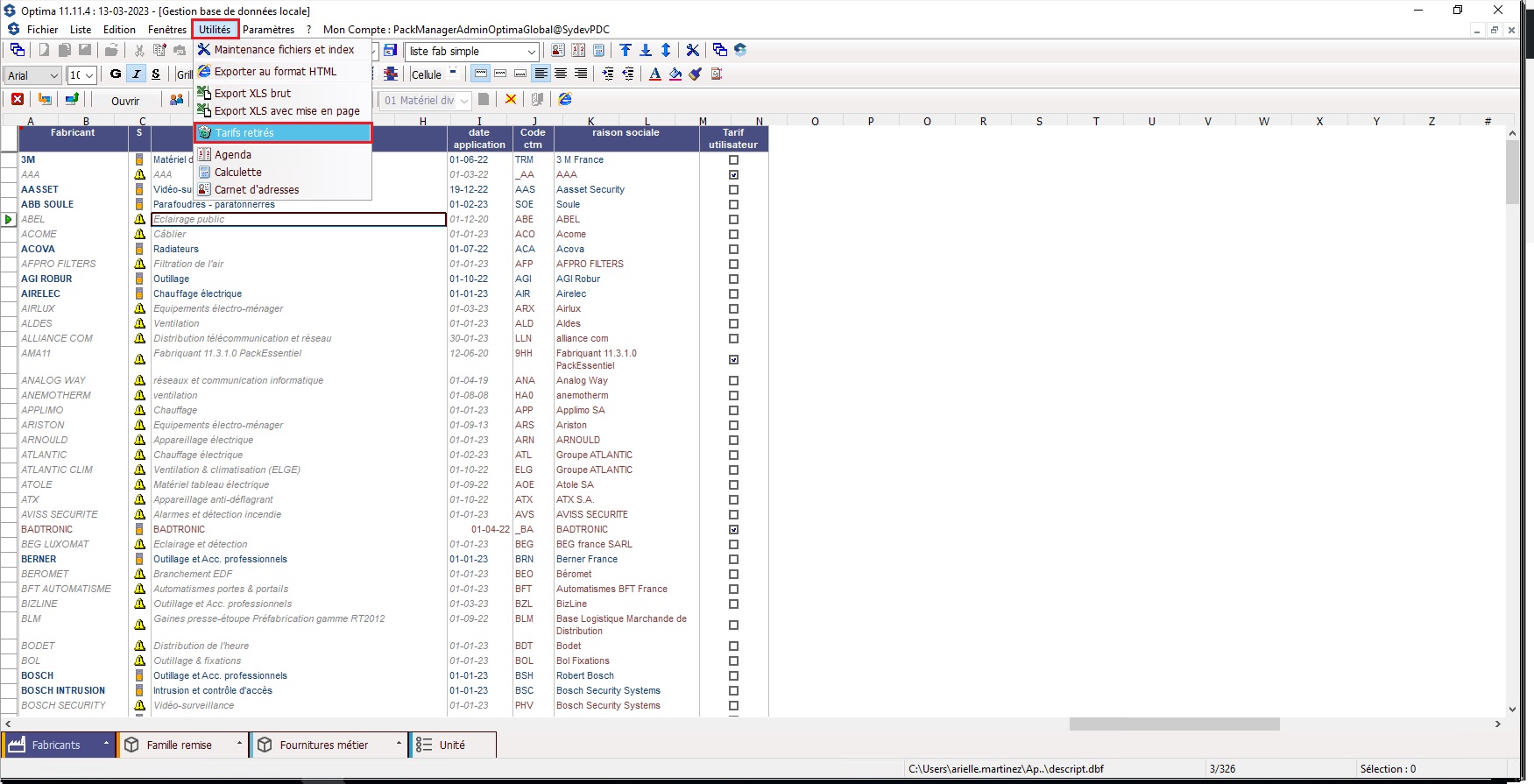Open the agenda calendar toolbar icon
The width and height of the screenshot is (1534, 784).
tap(578, 51)
